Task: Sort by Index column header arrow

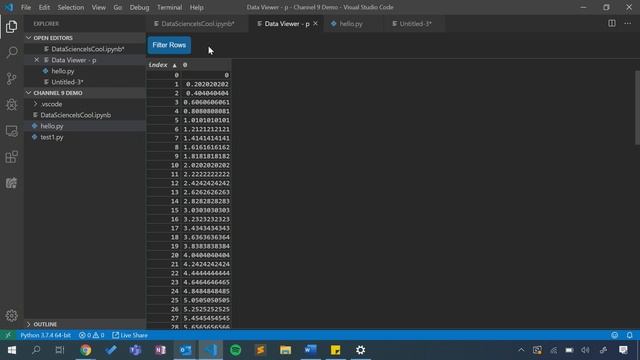Action: pyautogui.click(x=174, y=65)
